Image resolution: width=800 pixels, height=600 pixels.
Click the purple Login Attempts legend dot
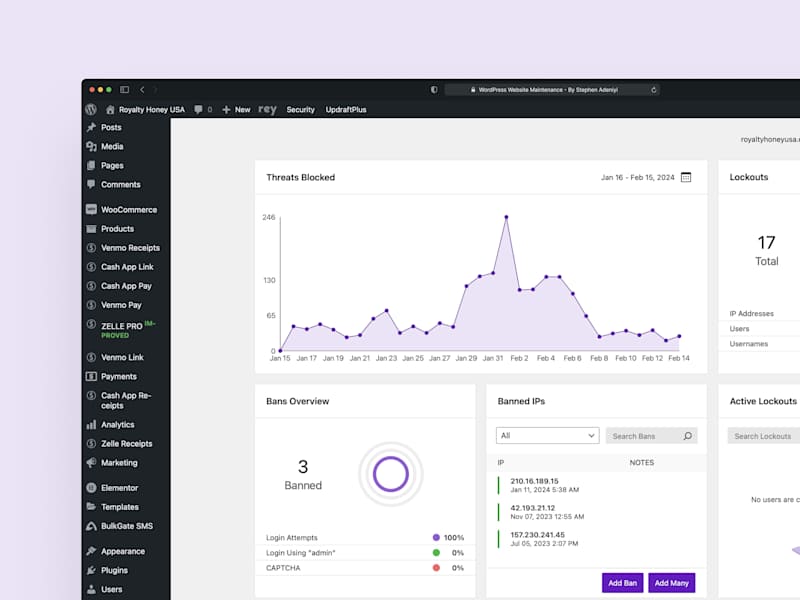point(436,537)
